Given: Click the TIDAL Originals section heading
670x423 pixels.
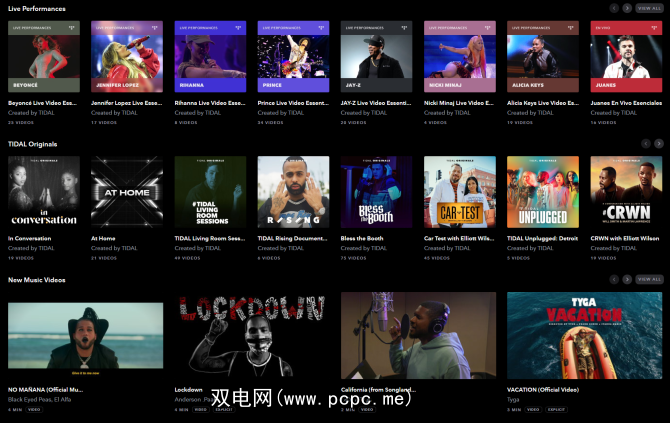Looking at the screenshot, I should coord(32,144).
